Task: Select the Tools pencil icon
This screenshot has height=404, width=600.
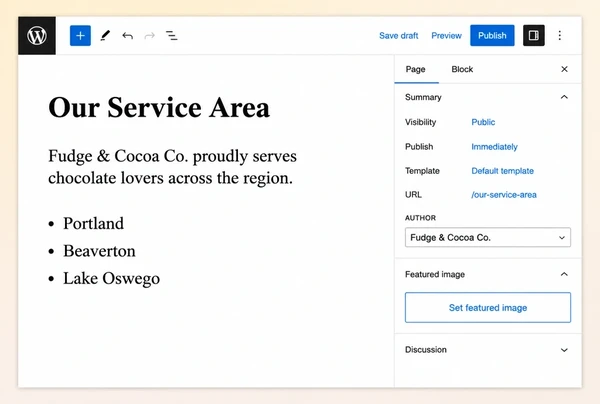Action: point(105,36)
